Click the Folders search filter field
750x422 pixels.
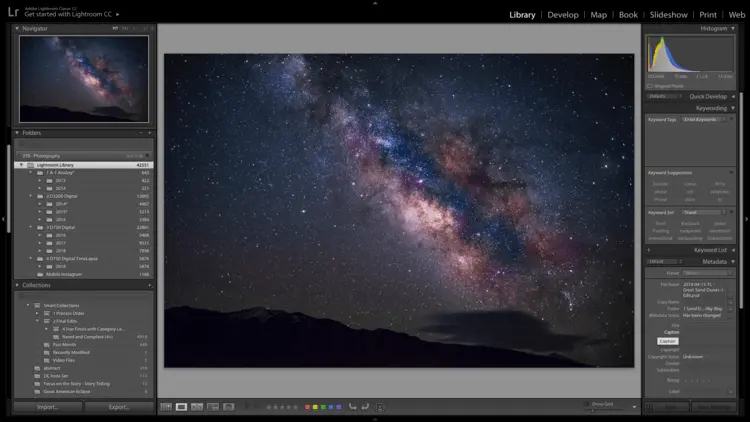pos(84,144)
